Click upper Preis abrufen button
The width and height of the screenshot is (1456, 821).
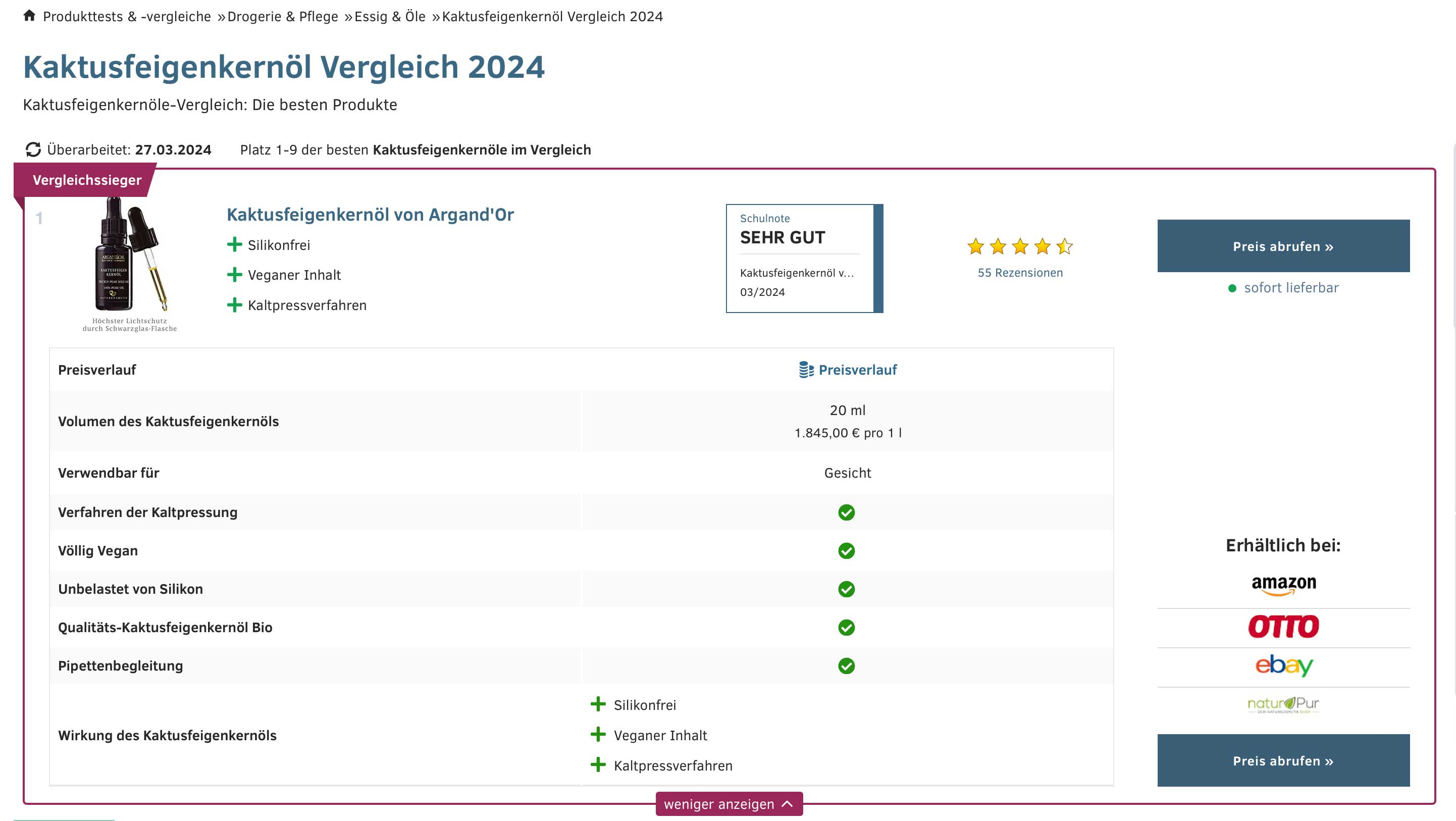1283,246
